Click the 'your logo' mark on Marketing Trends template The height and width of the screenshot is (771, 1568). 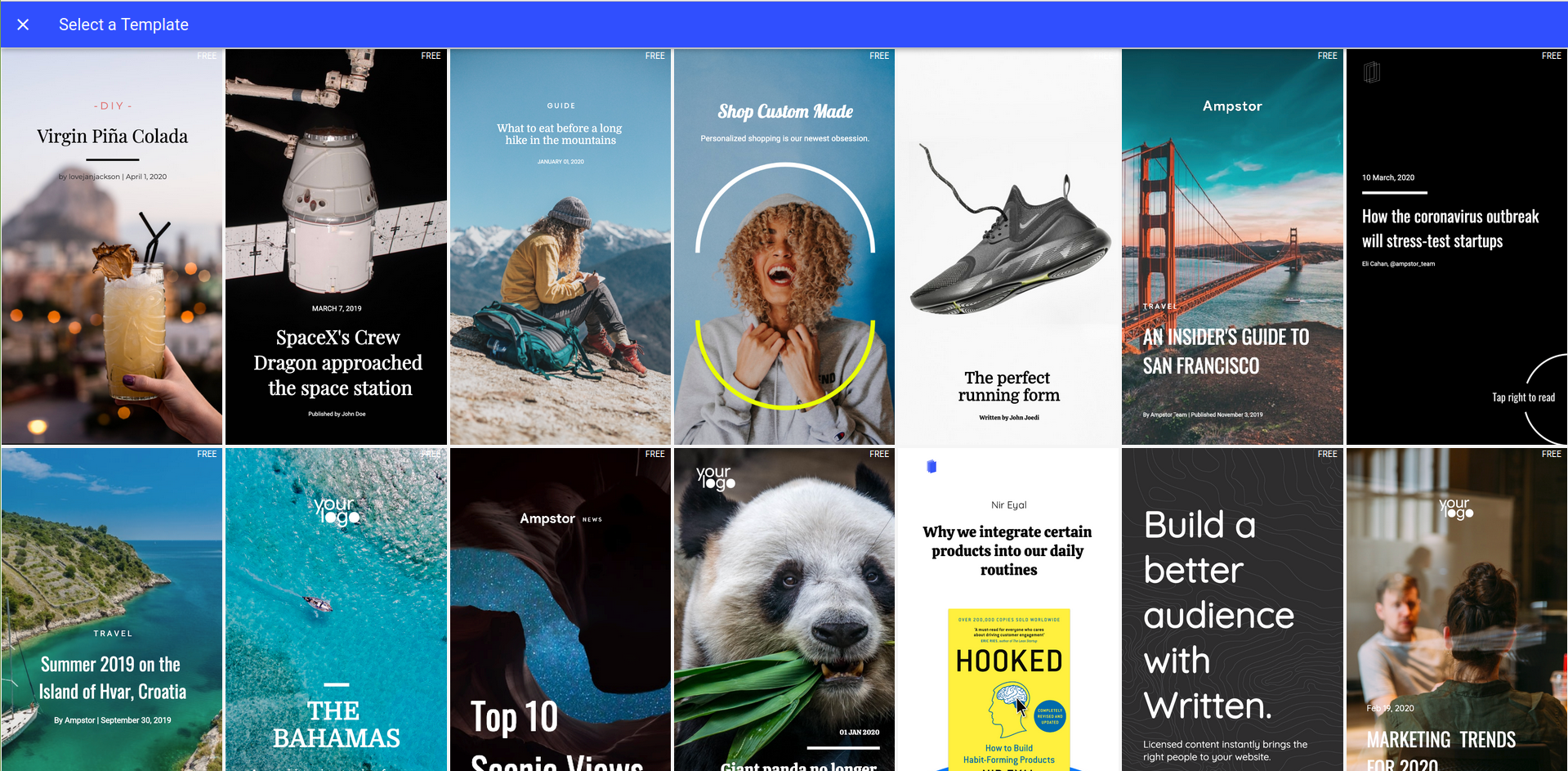1456,509
